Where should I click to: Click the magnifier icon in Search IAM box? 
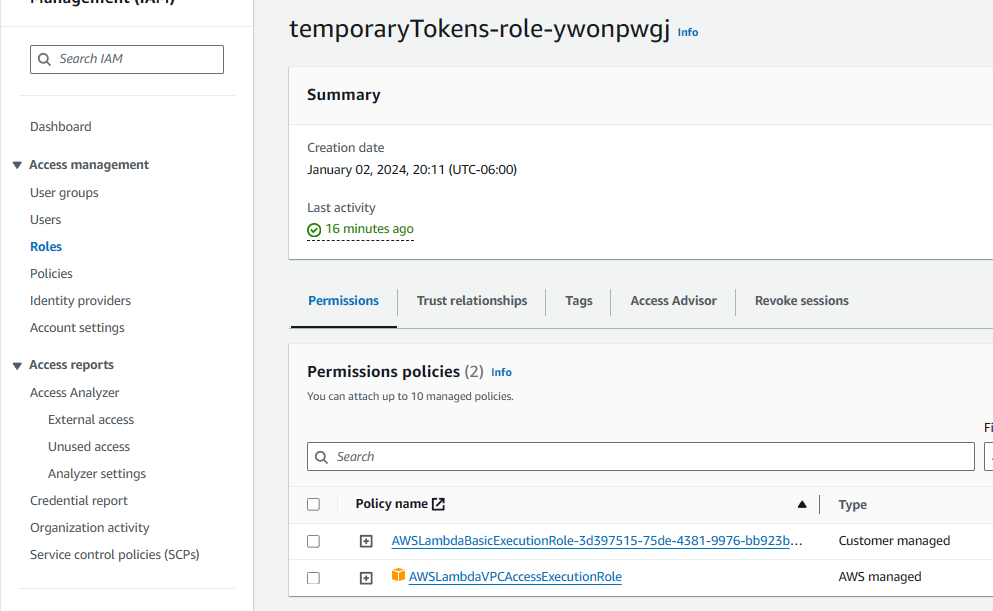pyautogui.click(x=44, y=60)
